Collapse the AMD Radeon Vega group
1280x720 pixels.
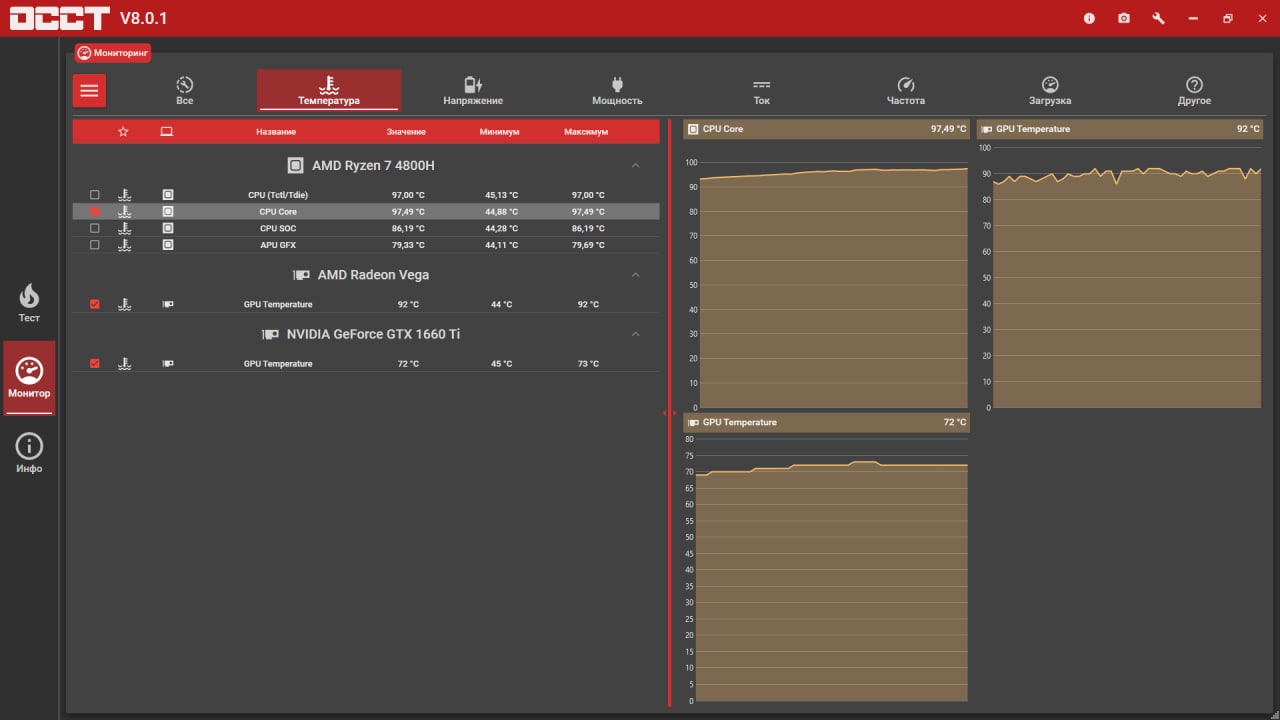pos(636,275)
